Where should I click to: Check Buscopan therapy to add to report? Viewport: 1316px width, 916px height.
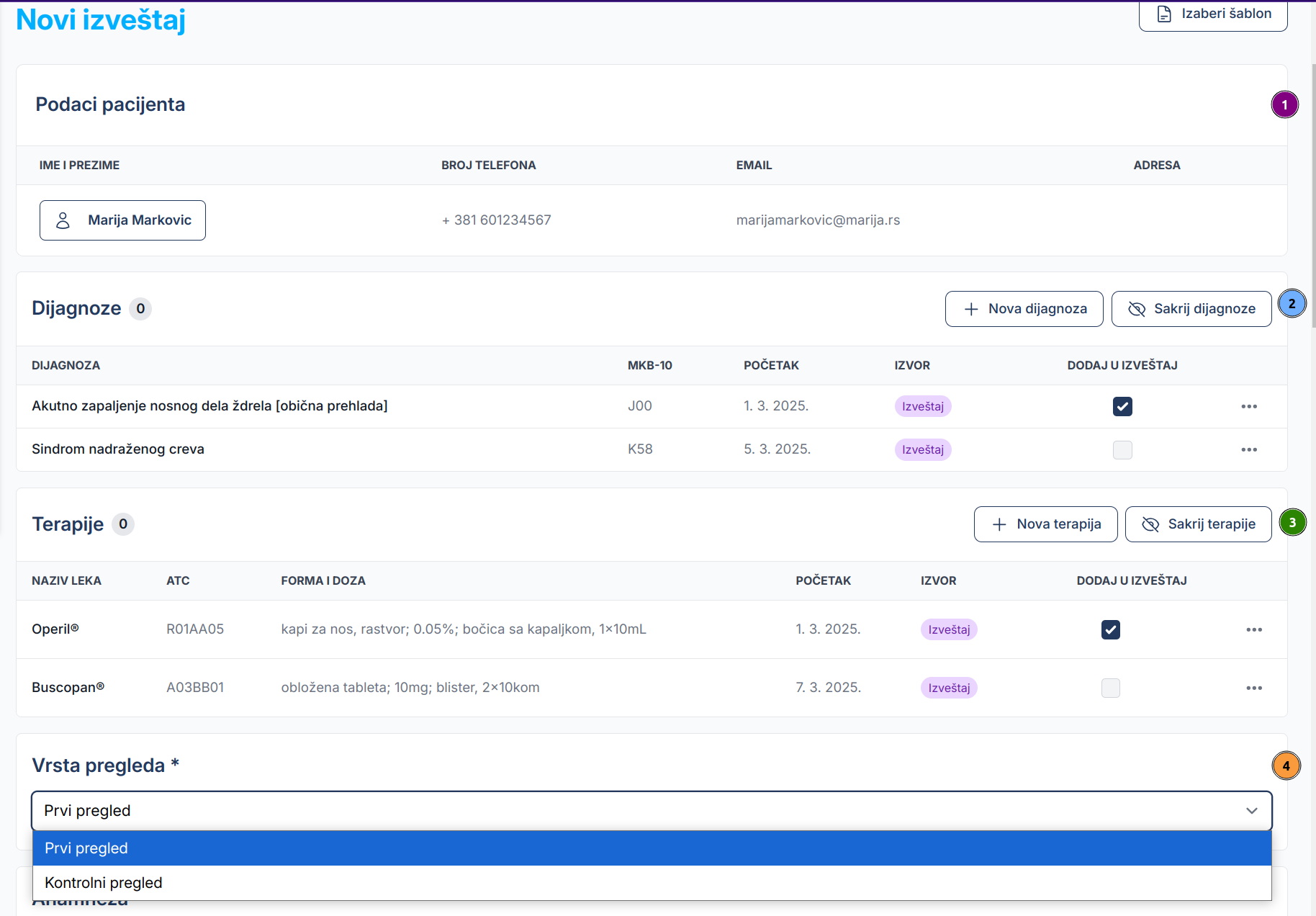[1110, 688]
